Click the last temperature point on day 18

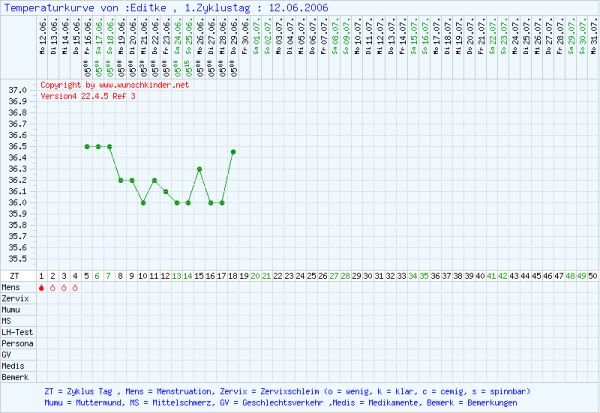(x=233, y=152)
